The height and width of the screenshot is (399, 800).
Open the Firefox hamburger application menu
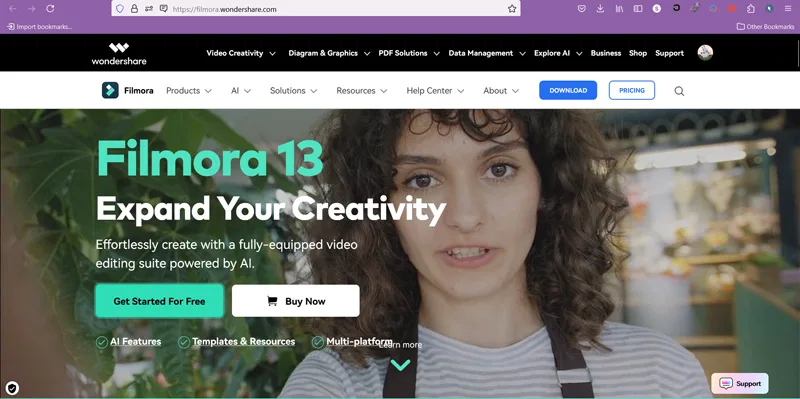[788, 9]
